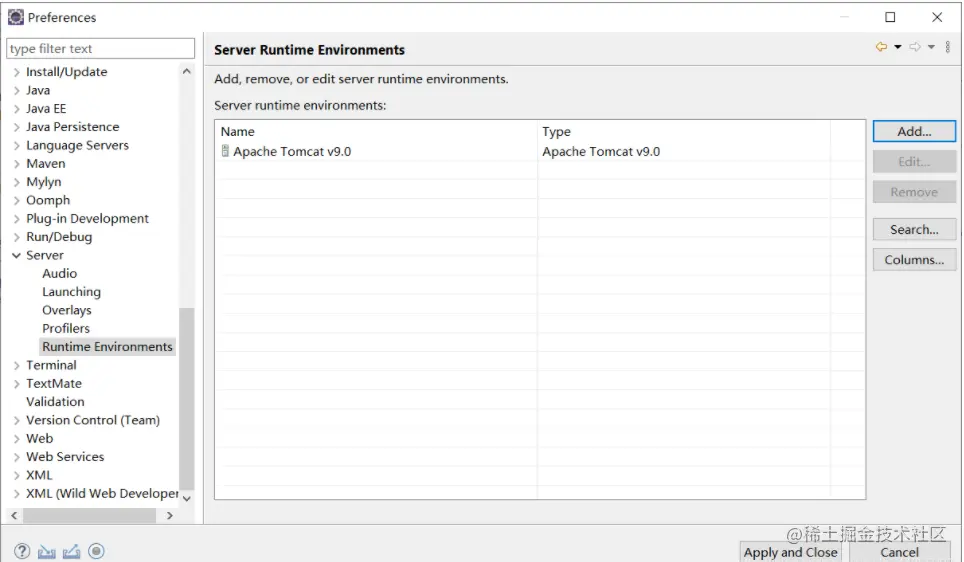This screenshot has height=562, width=964.
Task: Expand the Java EE tree node
Action: click(x=17, y=109)
